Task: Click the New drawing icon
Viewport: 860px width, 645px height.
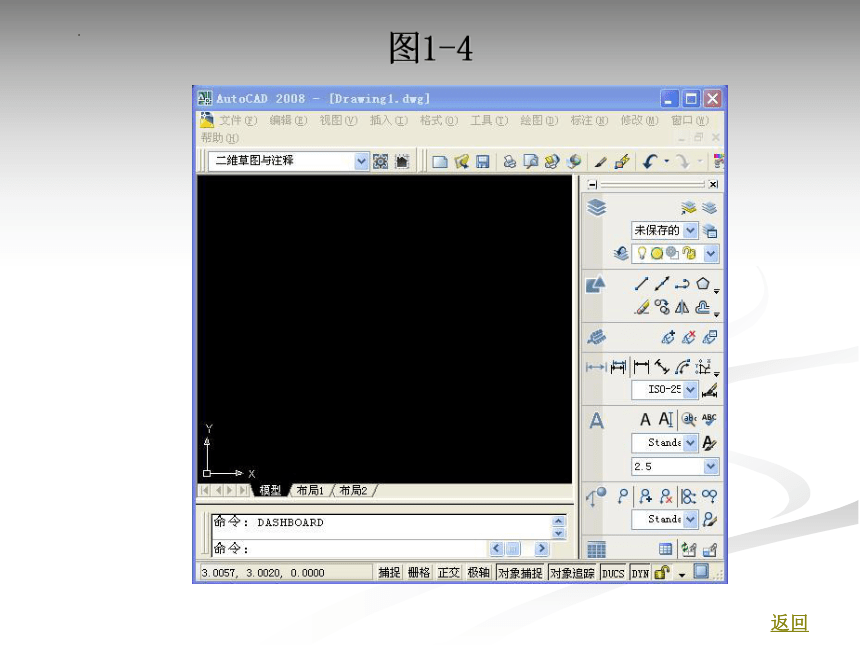Action: point(439,161)
